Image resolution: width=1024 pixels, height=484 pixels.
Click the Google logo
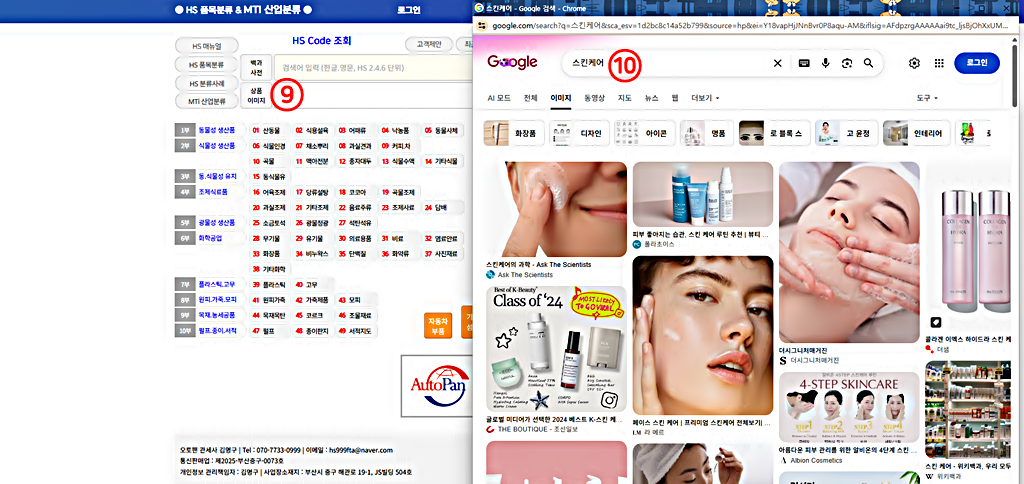512,62
